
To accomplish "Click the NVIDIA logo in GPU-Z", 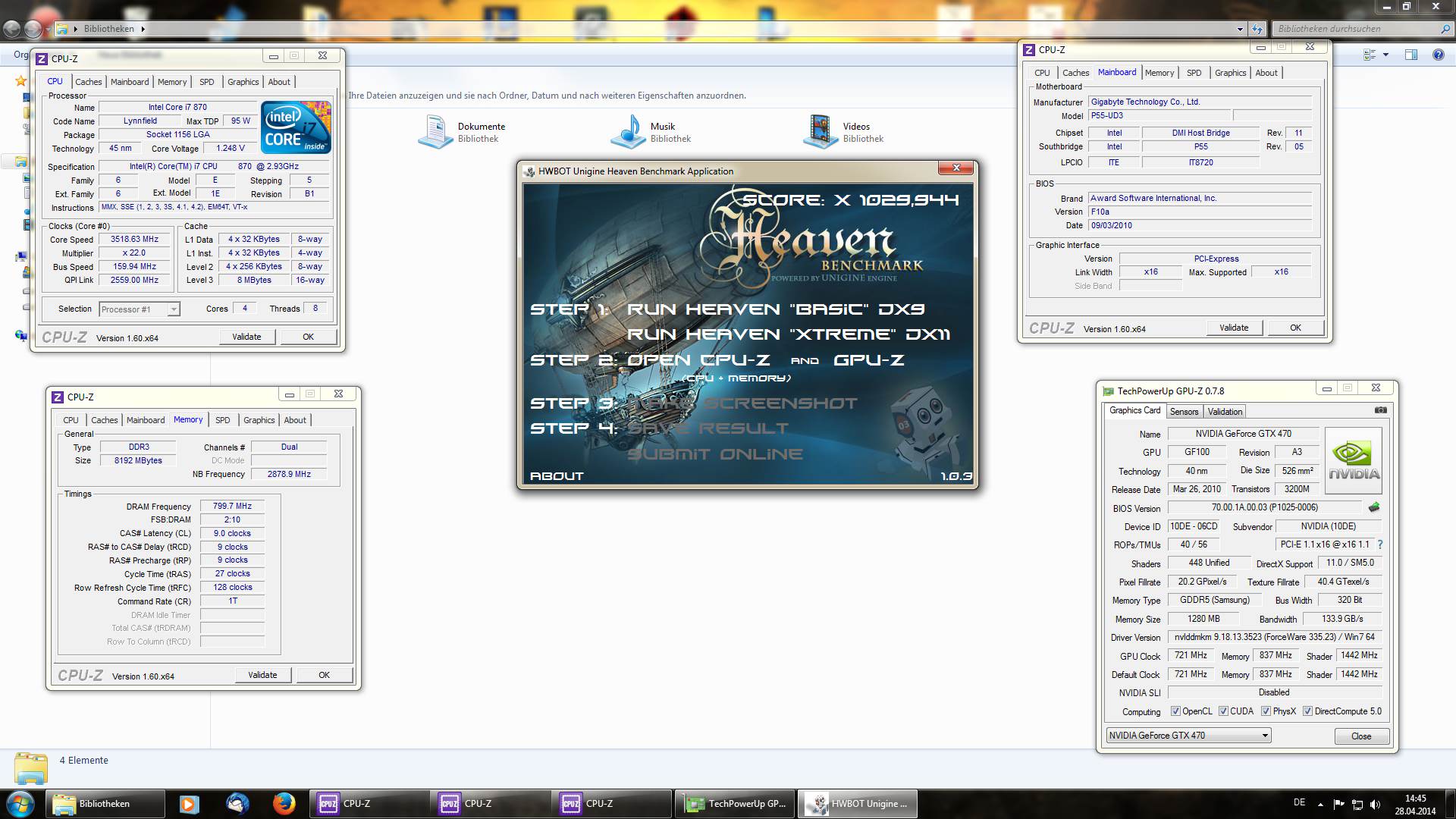I will tap(1354, 460).
